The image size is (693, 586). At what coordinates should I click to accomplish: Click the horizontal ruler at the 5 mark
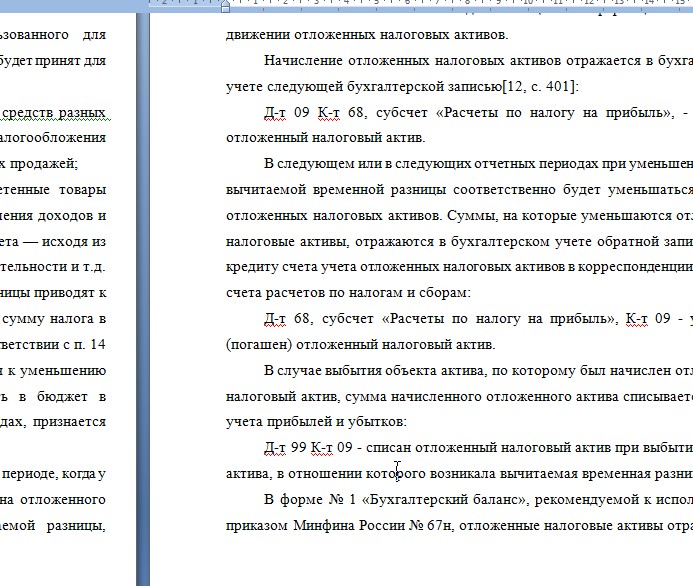[377, 2]
